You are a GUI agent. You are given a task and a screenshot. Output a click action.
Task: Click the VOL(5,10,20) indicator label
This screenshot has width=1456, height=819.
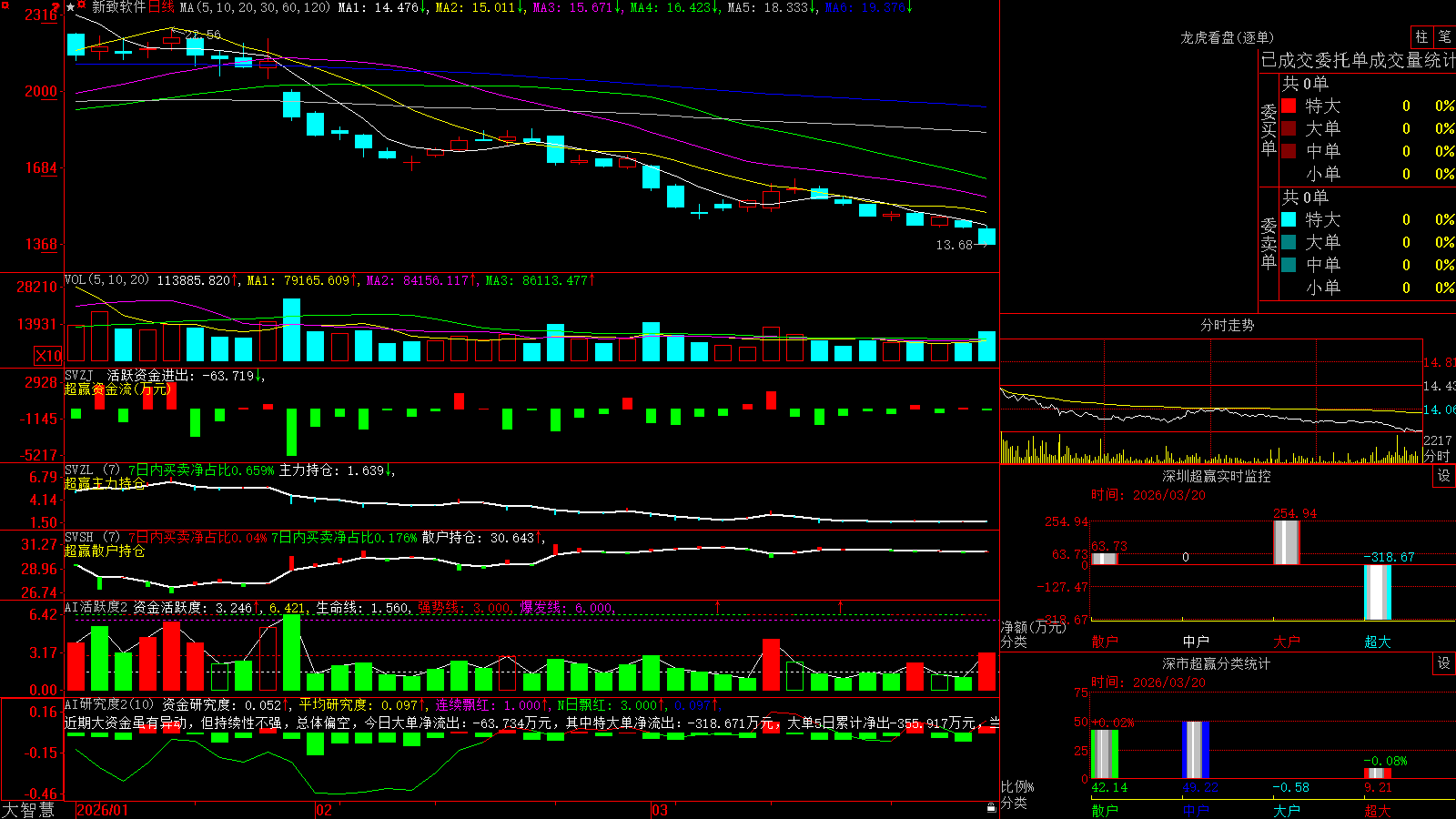tap(106, 280)
